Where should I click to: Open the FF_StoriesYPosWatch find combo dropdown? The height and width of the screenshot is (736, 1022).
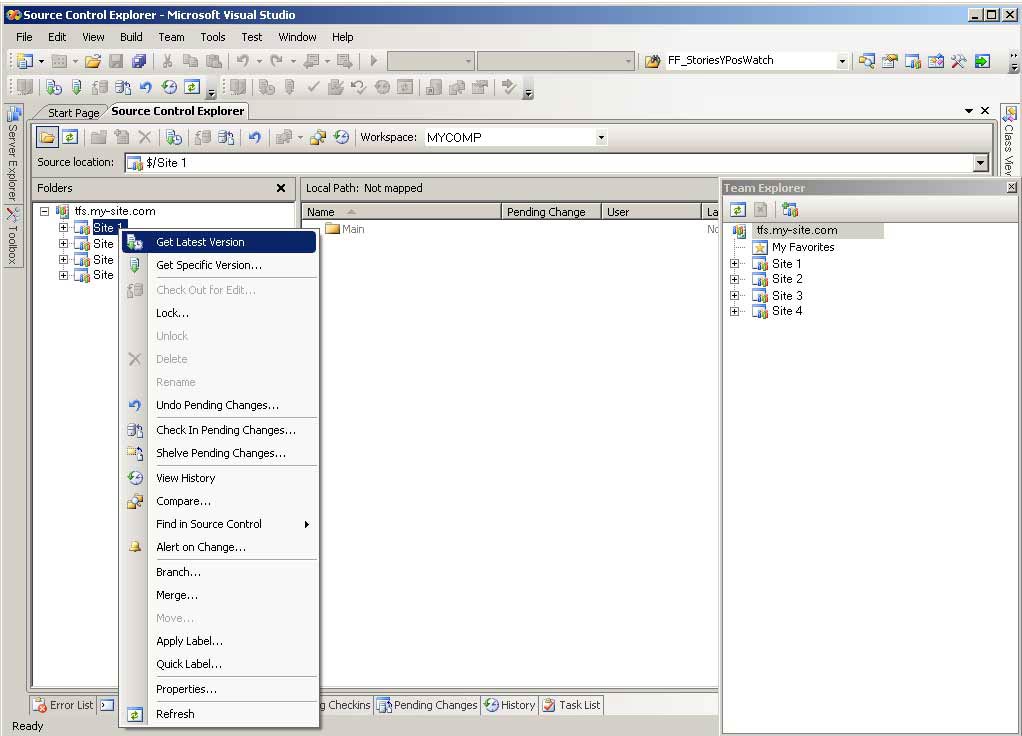(841, 61)
